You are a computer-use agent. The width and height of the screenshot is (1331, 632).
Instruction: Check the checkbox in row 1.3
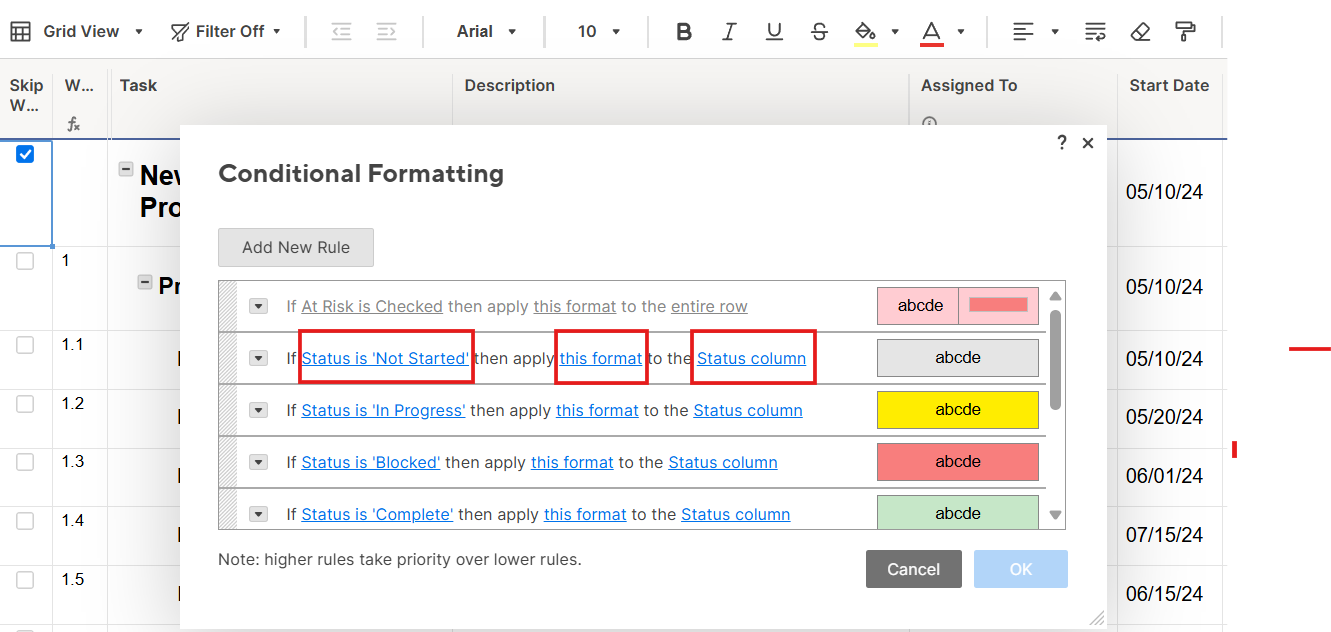25,462
